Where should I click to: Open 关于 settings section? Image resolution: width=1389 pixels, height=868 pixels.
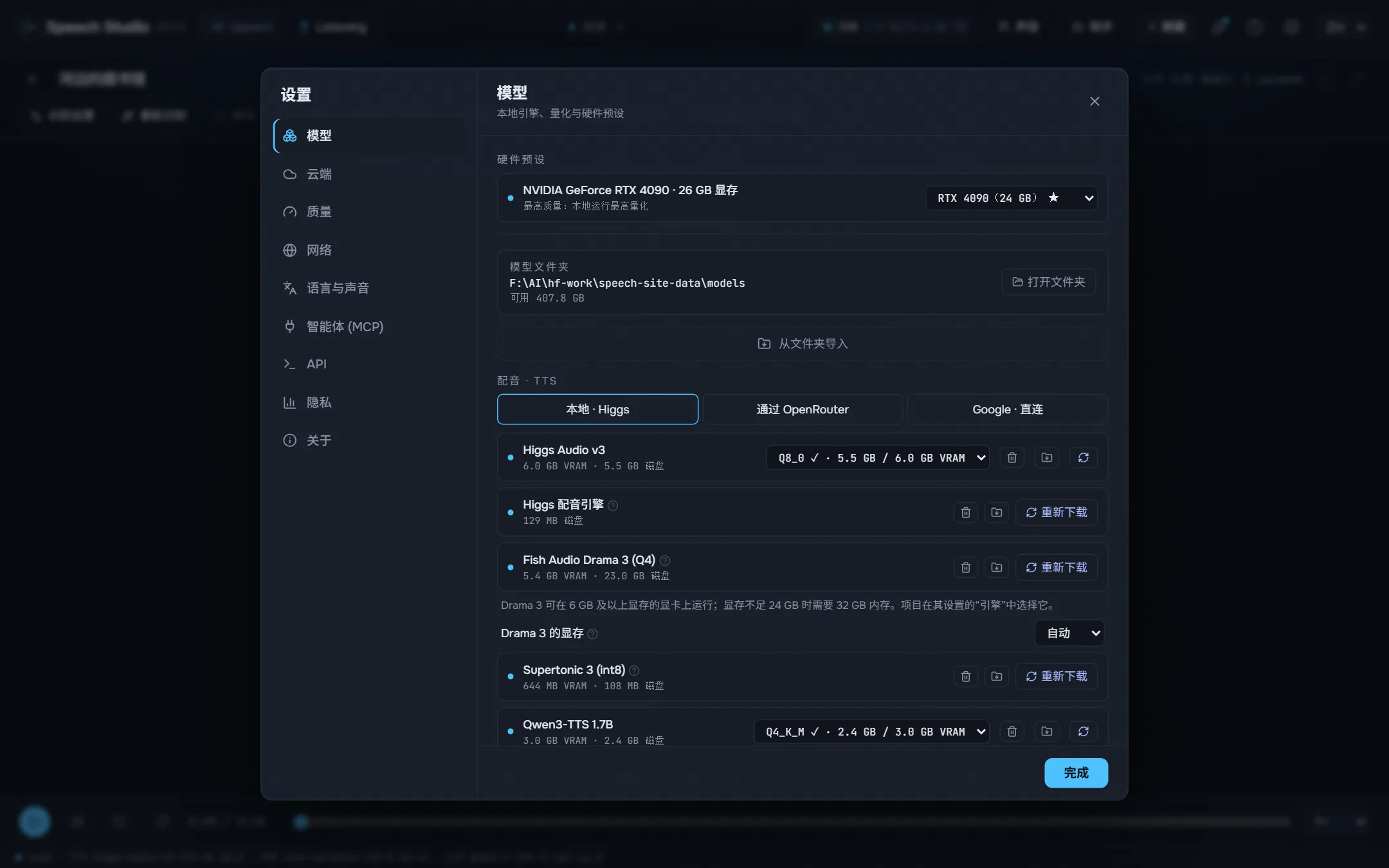[369, 440]
